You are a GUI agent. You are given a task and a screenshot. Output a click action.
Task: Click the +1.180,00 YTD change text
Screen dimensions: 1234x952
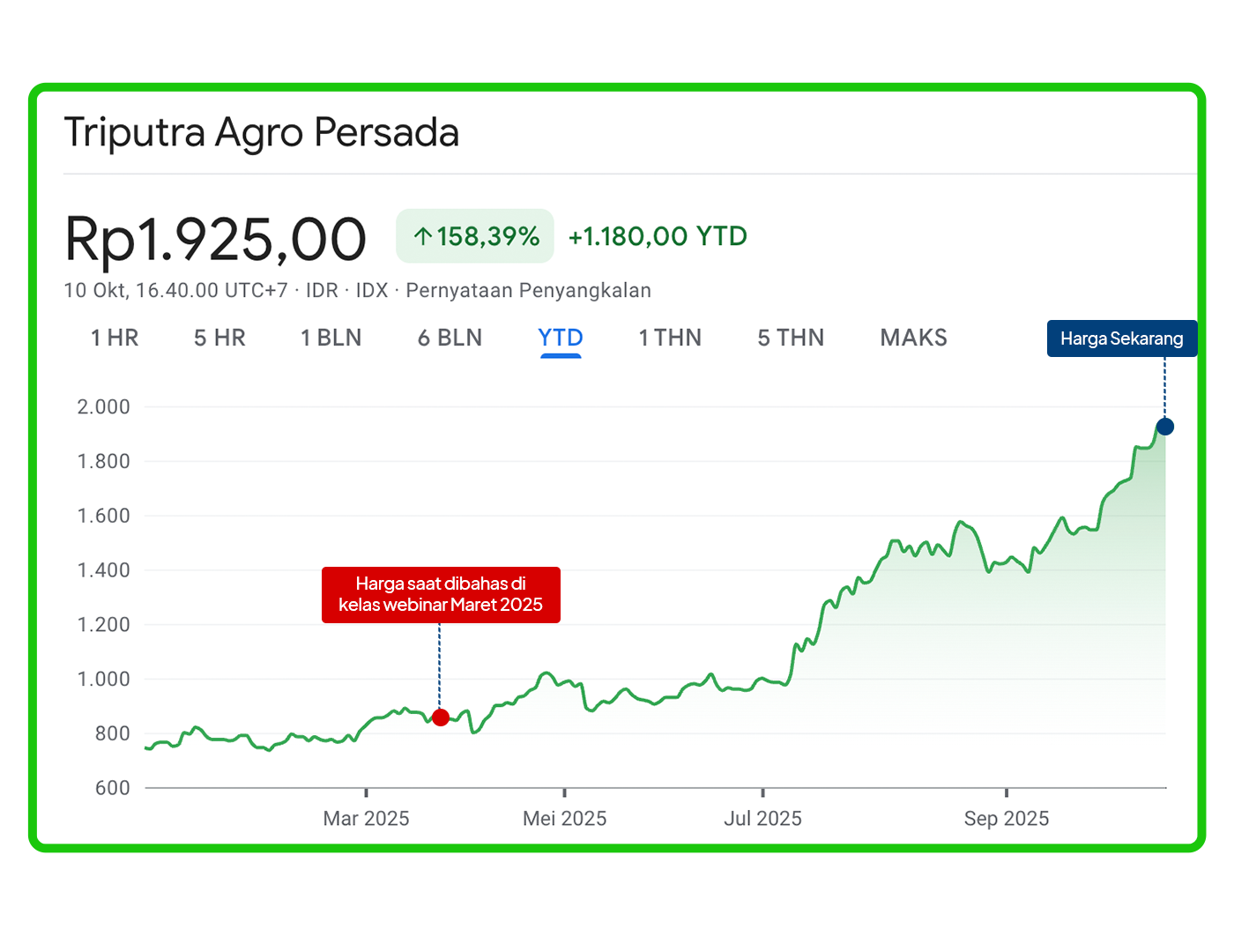click(658, 236)
